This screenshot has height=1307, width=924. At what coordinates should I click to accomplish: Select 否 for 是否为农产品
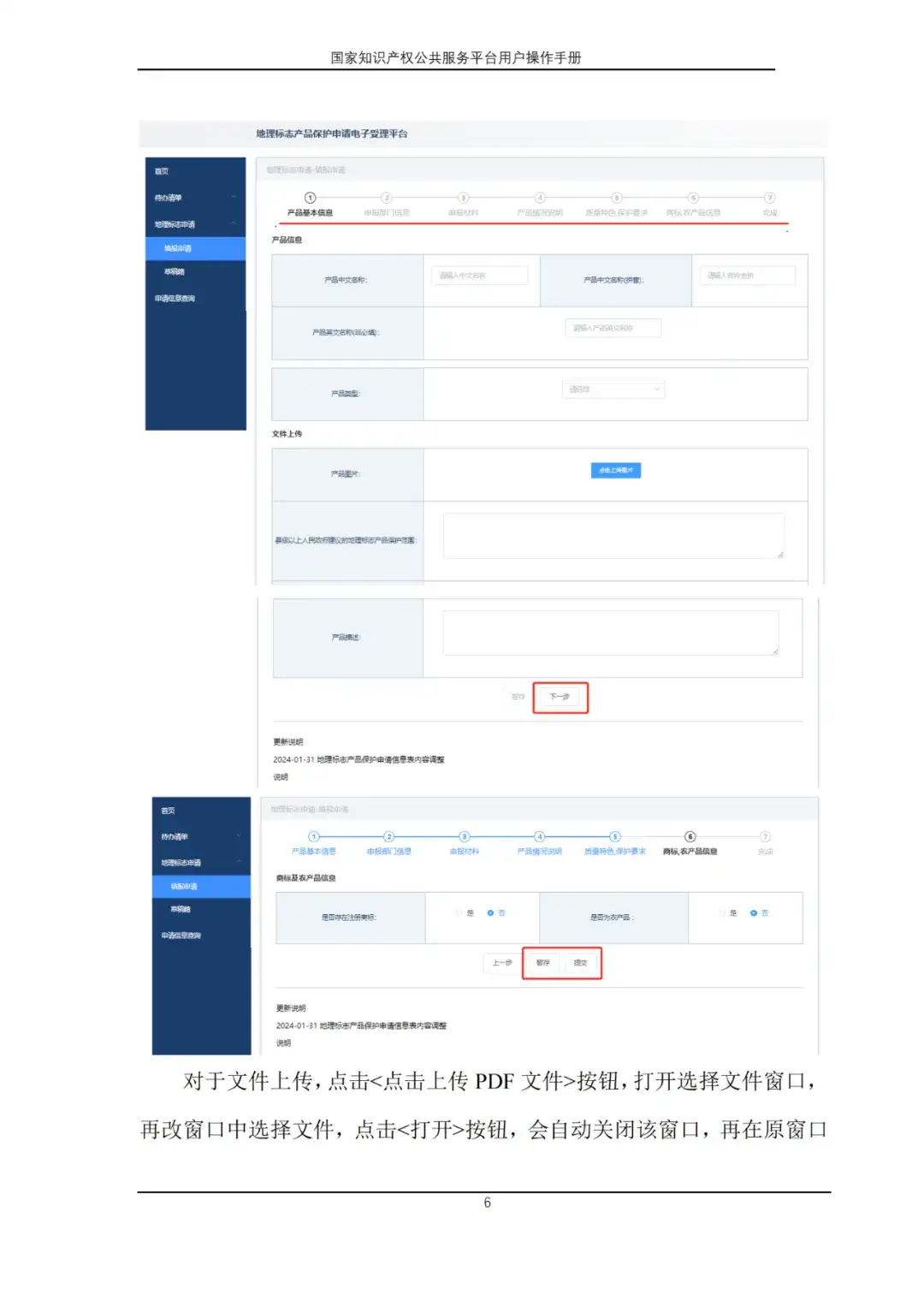coord(754,913)
